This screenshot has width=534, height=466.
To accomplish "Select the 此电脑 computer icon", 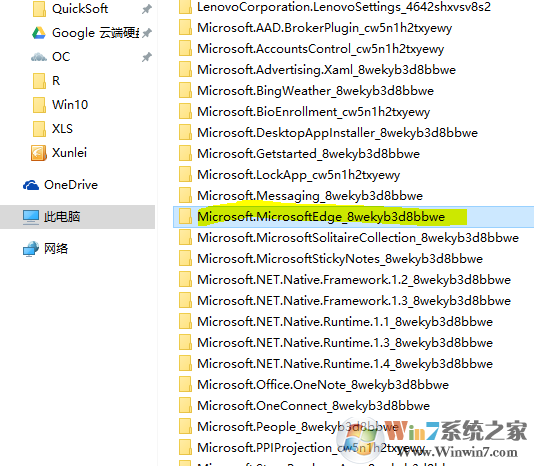I will click(x=31, y=217).
